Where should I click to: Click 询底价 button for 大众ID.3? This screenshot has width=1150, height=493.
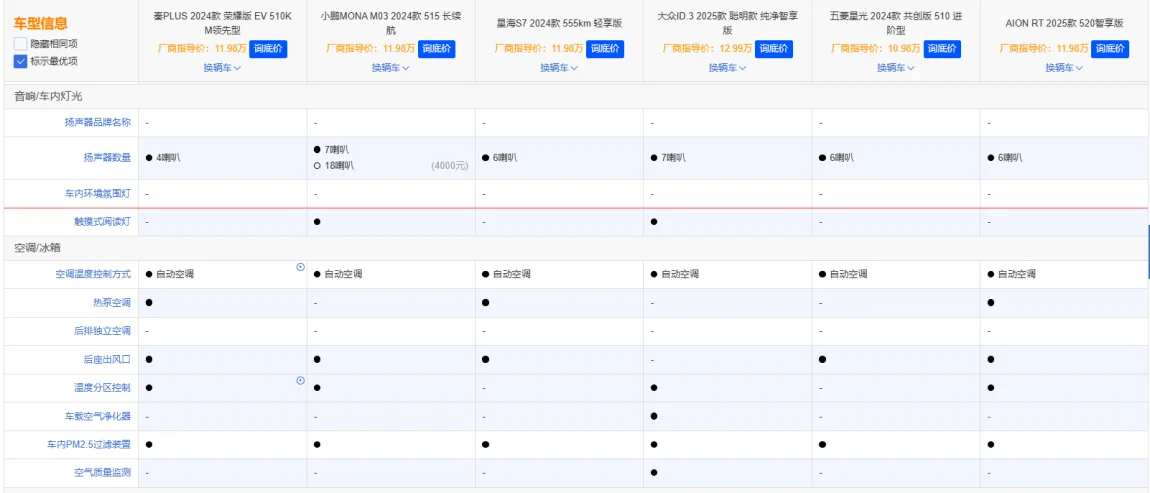point(773,49)
